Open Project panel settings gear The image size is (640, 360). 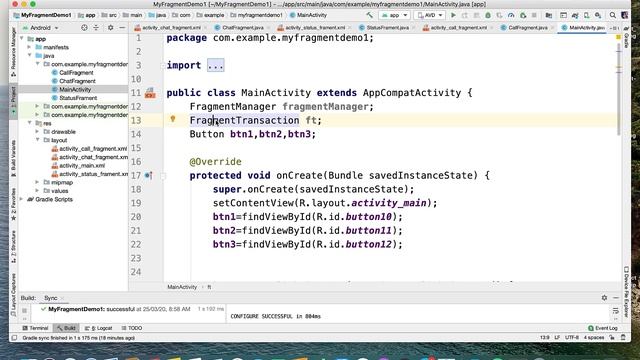pos(111,28)
